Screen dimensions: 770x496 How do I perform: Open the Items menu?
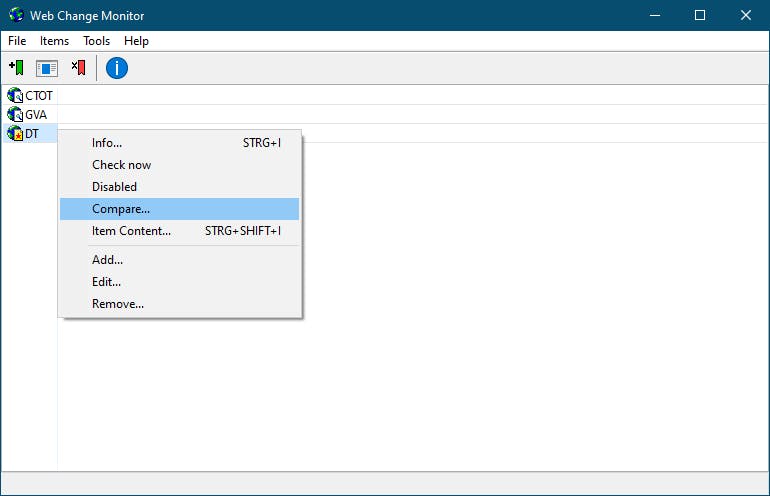(55, 41)
